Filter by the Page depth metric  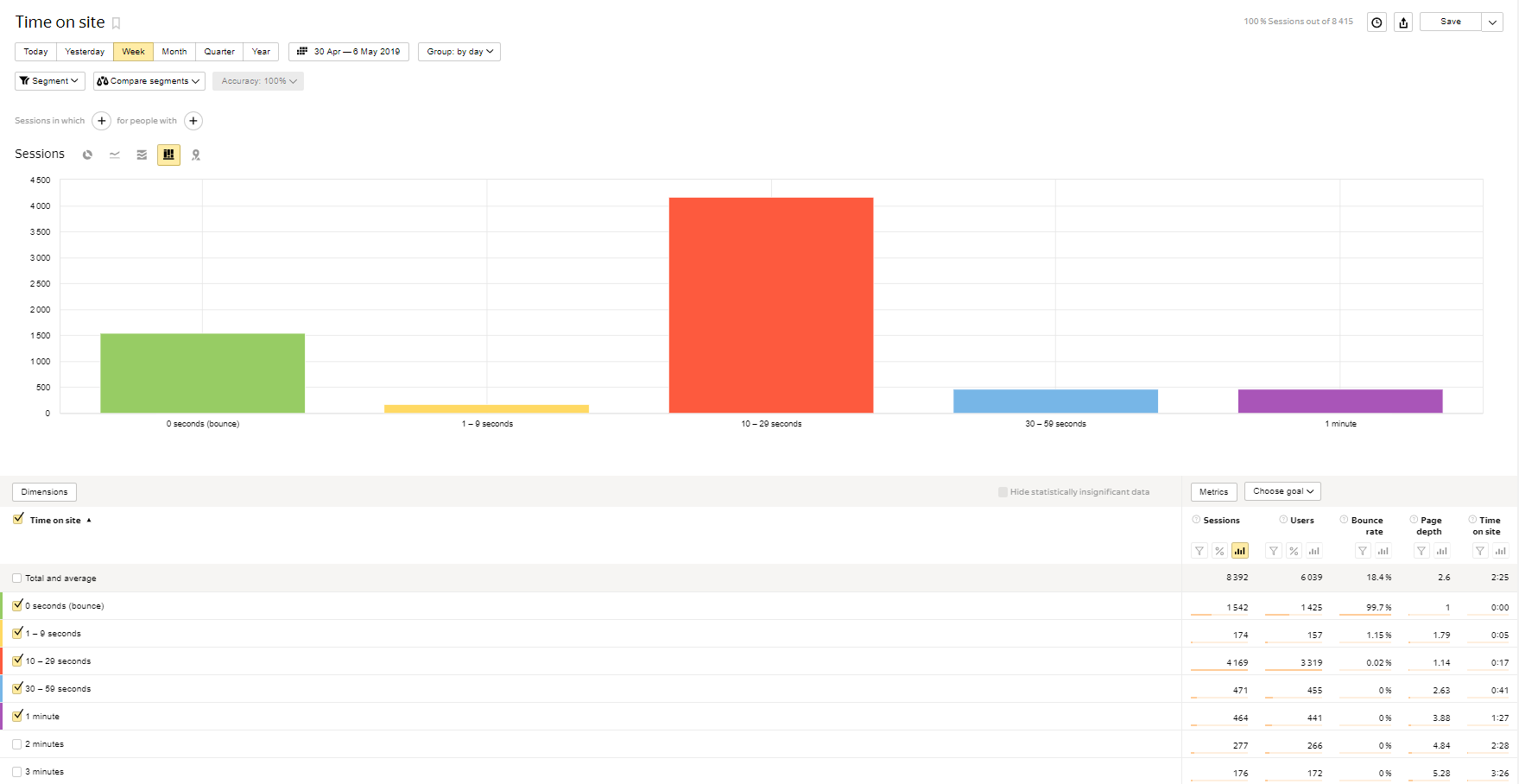(1421, 551)
